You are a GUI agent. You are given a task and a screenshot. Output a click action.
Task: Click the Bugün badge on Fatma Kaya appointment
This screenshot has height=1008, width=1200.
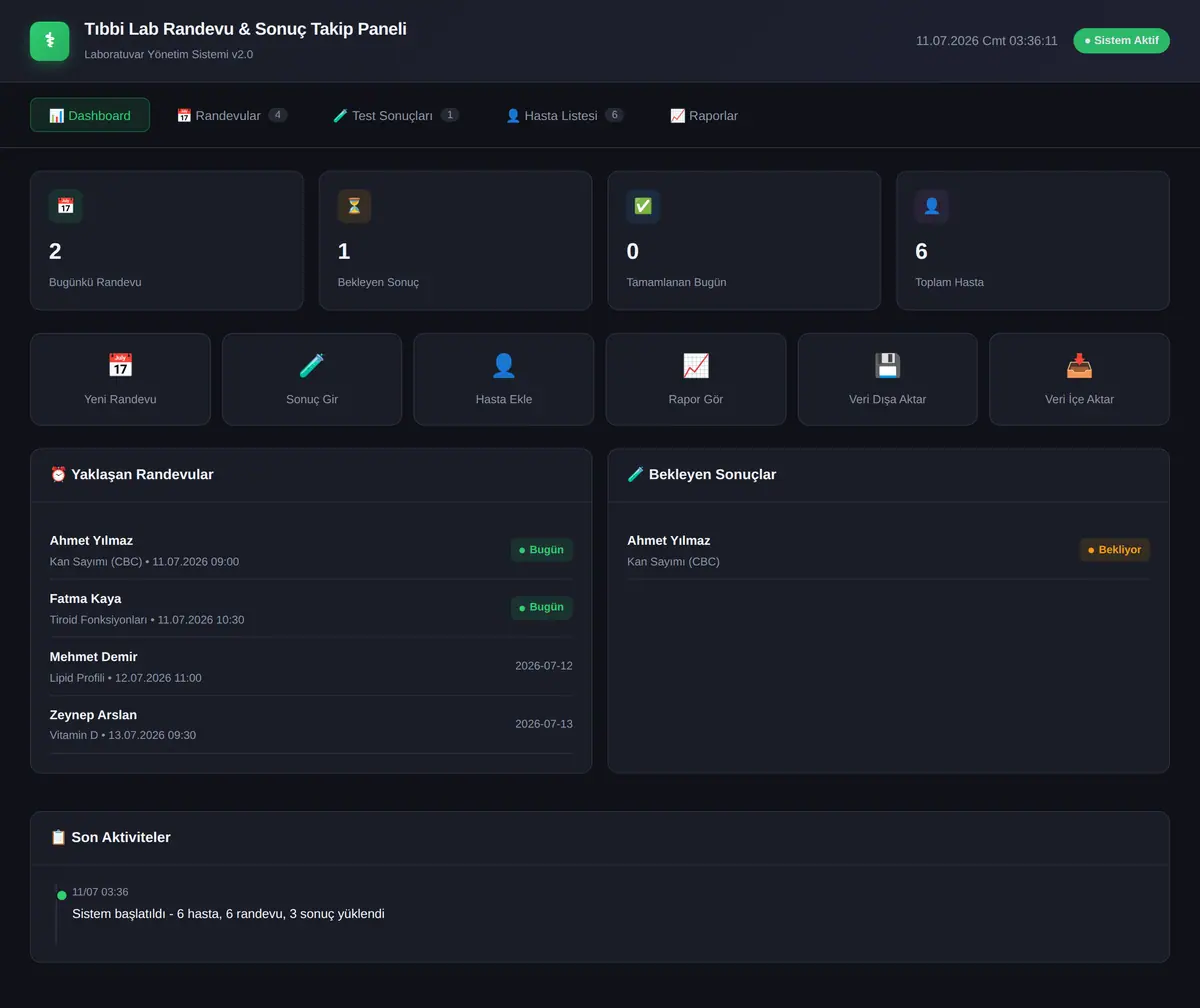(x=542, y=608)
